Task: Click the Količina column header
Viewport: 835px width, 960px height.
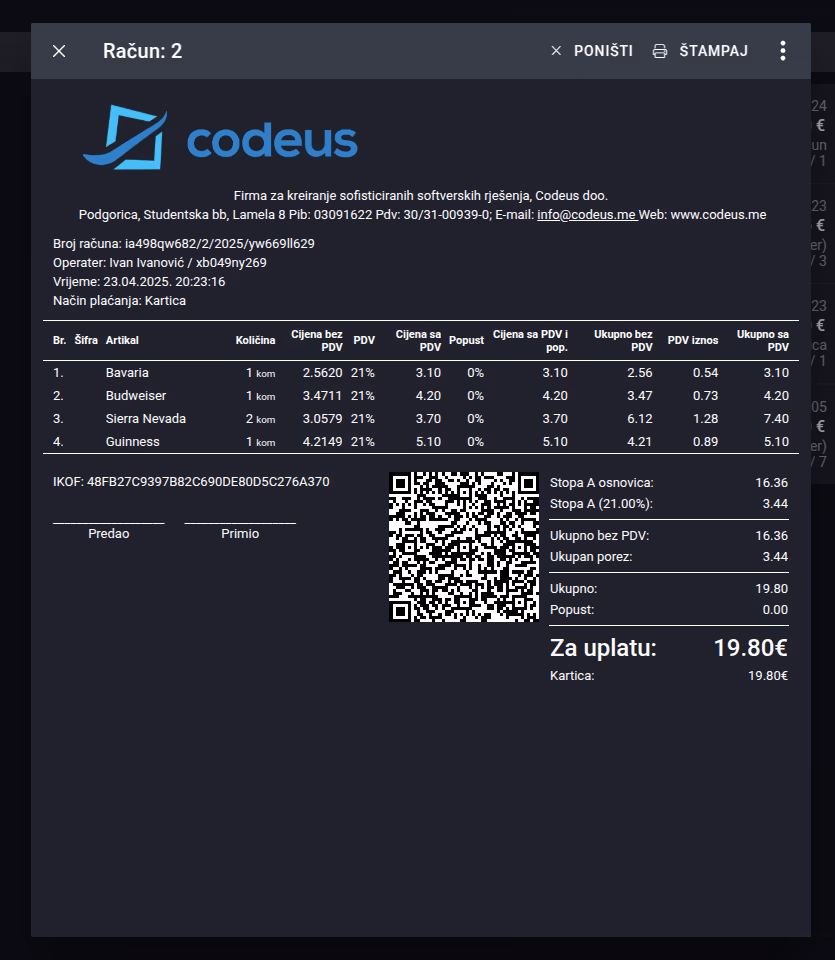Action: tap(255, 340)
